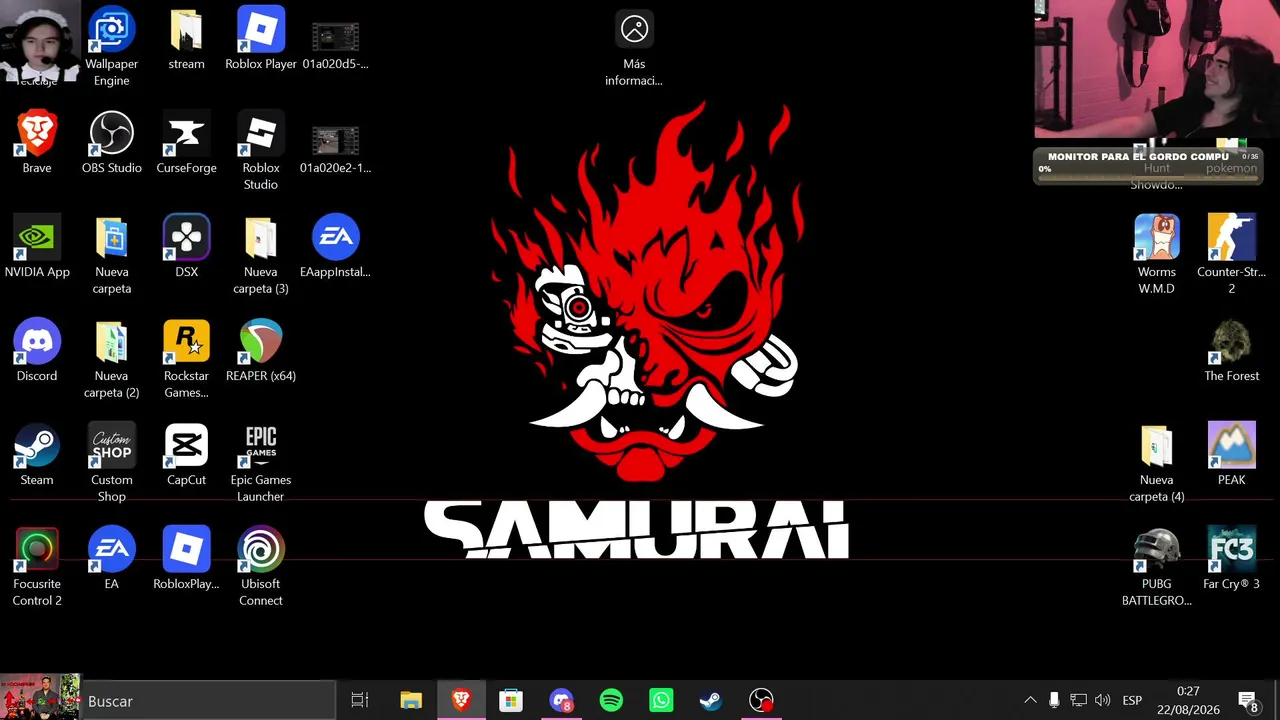The image size is (1280, 720).
Task: Open Steam from the taskbar
Action: pyautogui.click(x=711, y=701)
